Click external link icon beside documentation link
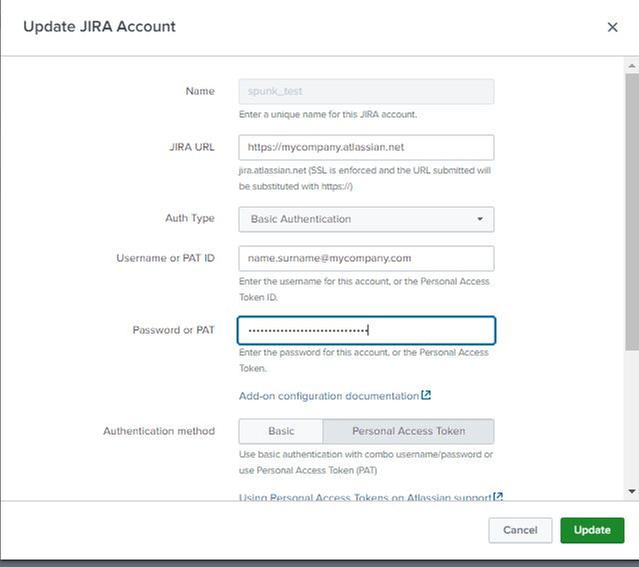639x567 pixels. 426,395
